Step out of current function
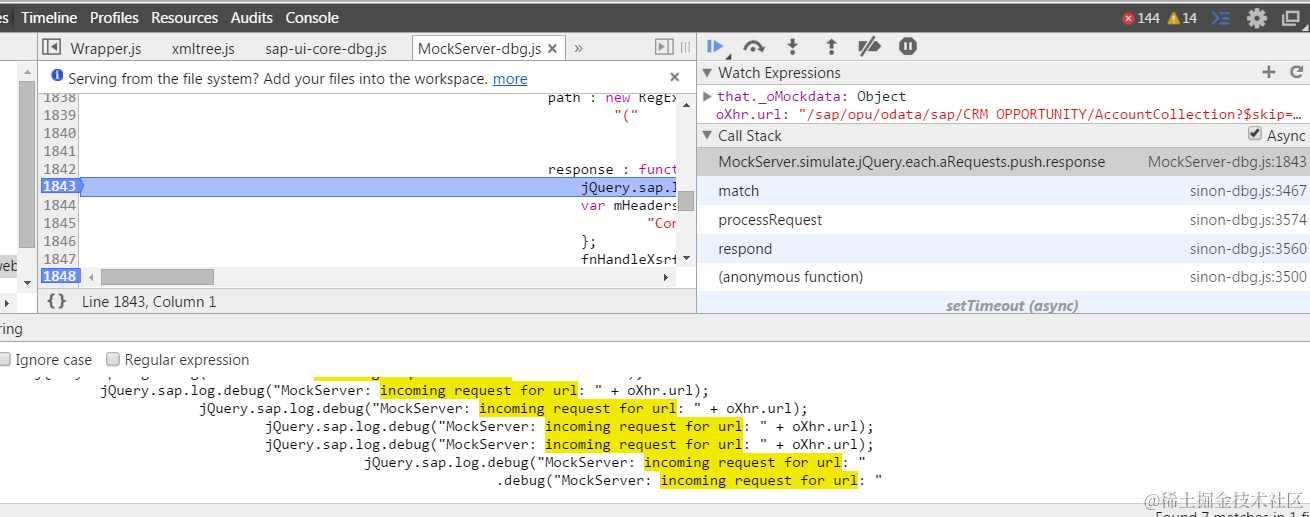The height and width of the screenshot is (517, 1310). 831,46
